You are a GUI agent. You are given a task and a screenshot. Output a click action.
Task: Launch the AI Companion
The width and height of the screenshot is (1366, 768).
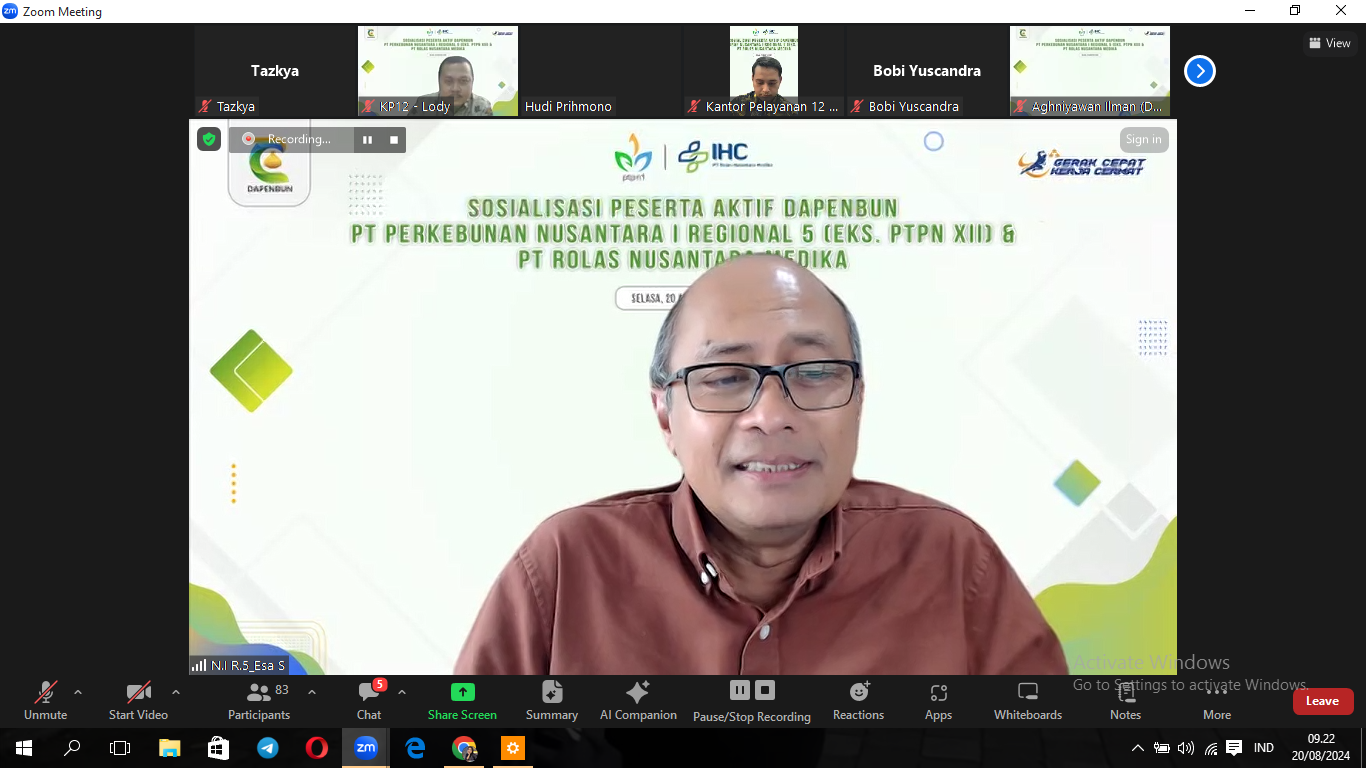point(638,701)
